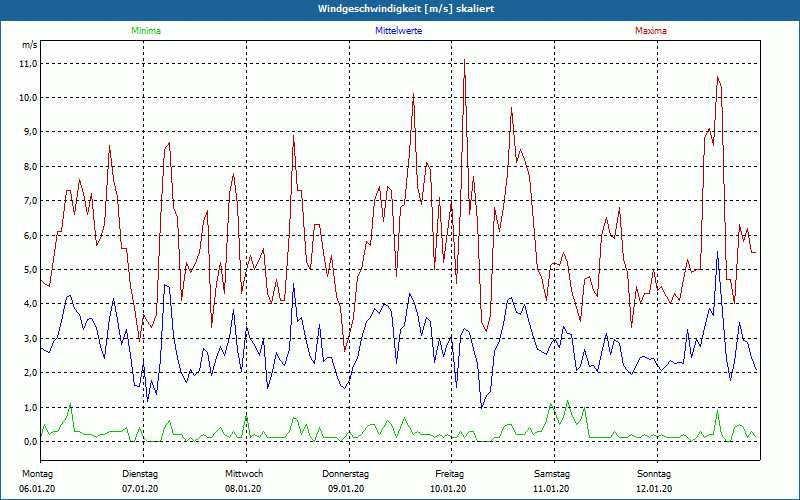The image size is (800, 500).
Task: Click the blue Mittelwerte legend label
Action: (x=398, y=31)
